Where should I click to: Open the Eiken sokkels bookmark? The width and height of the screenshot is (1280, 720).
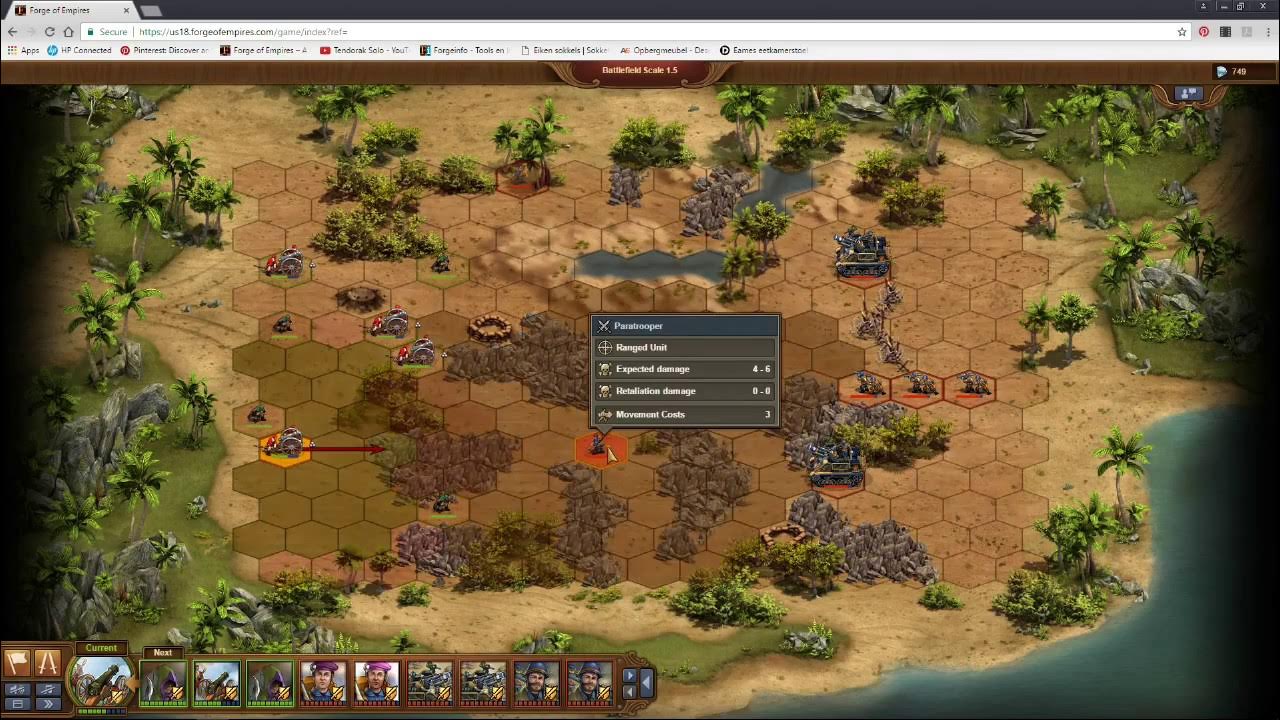coord(564,50)
